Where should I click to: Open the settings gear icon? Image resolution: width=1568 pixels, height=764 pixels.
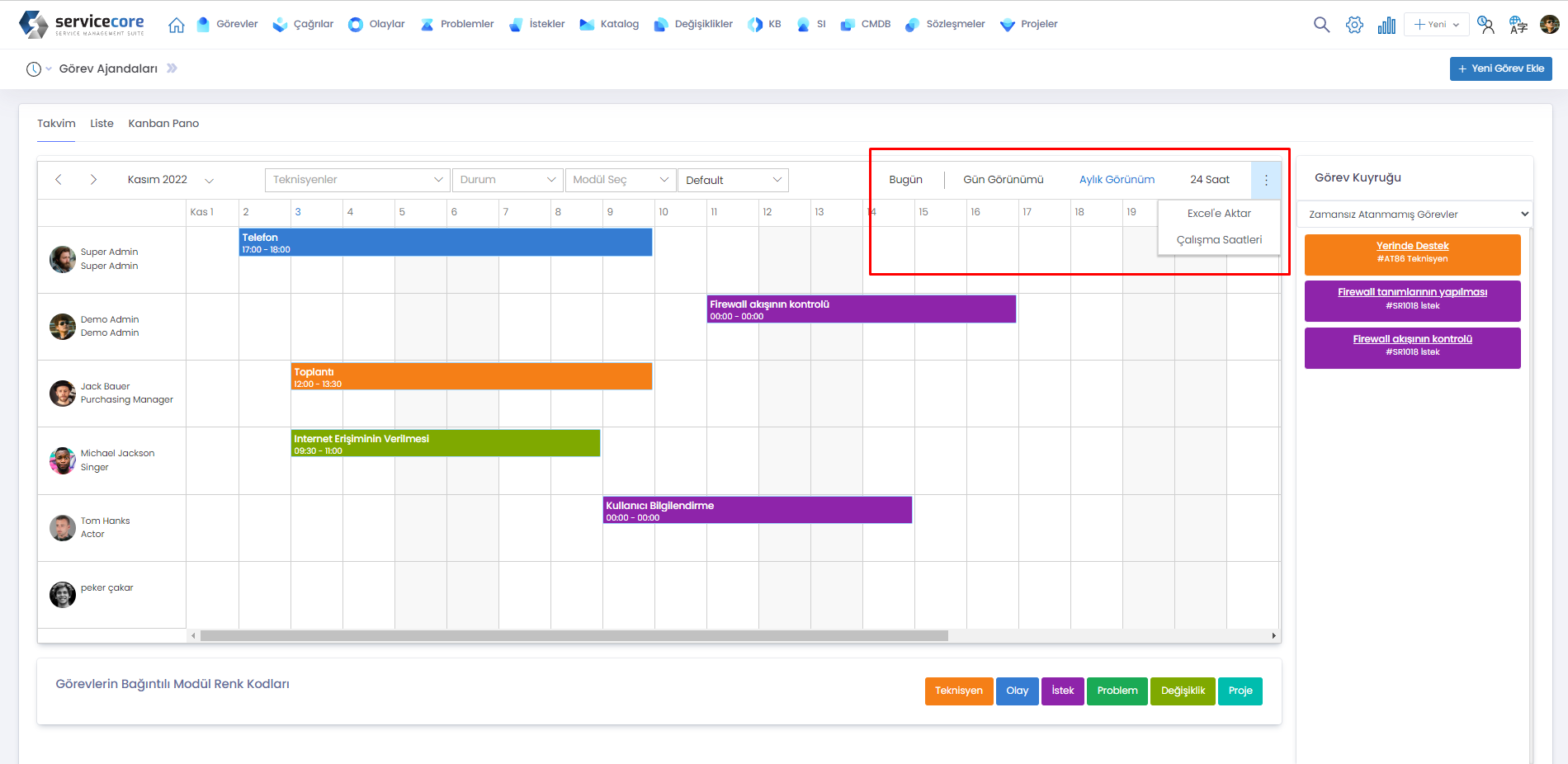[x=1354, y=25]
